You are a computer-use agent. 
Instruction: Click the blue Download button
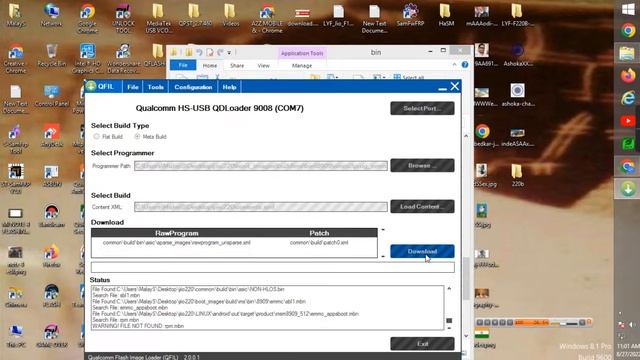pos(422,251)
